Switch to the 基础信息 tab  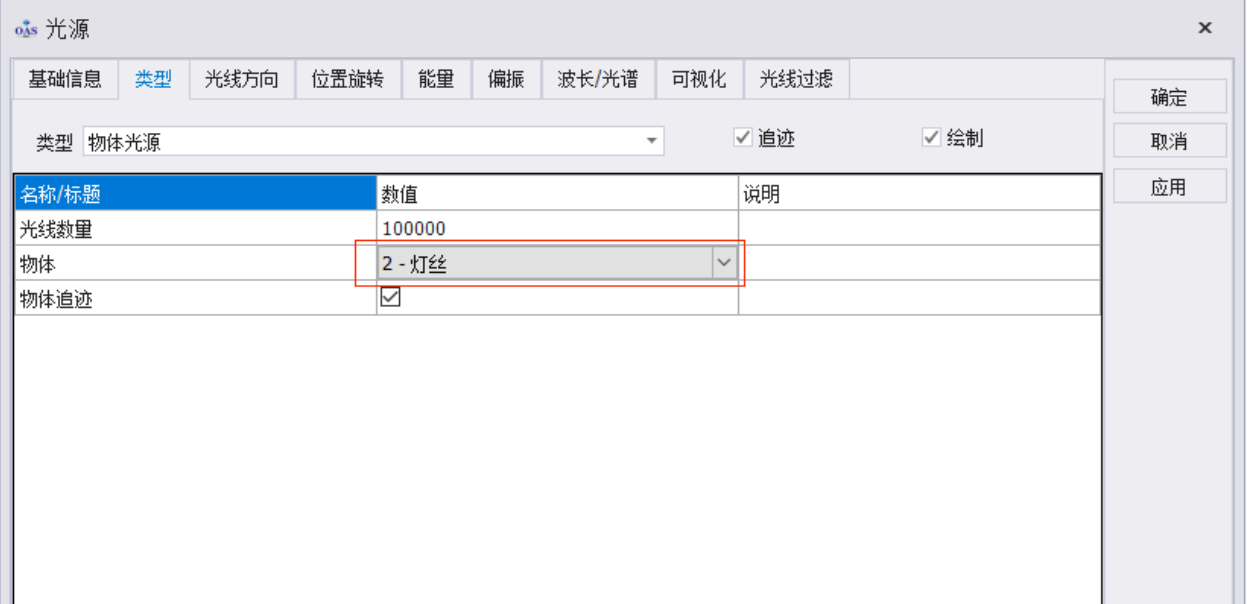65,80
